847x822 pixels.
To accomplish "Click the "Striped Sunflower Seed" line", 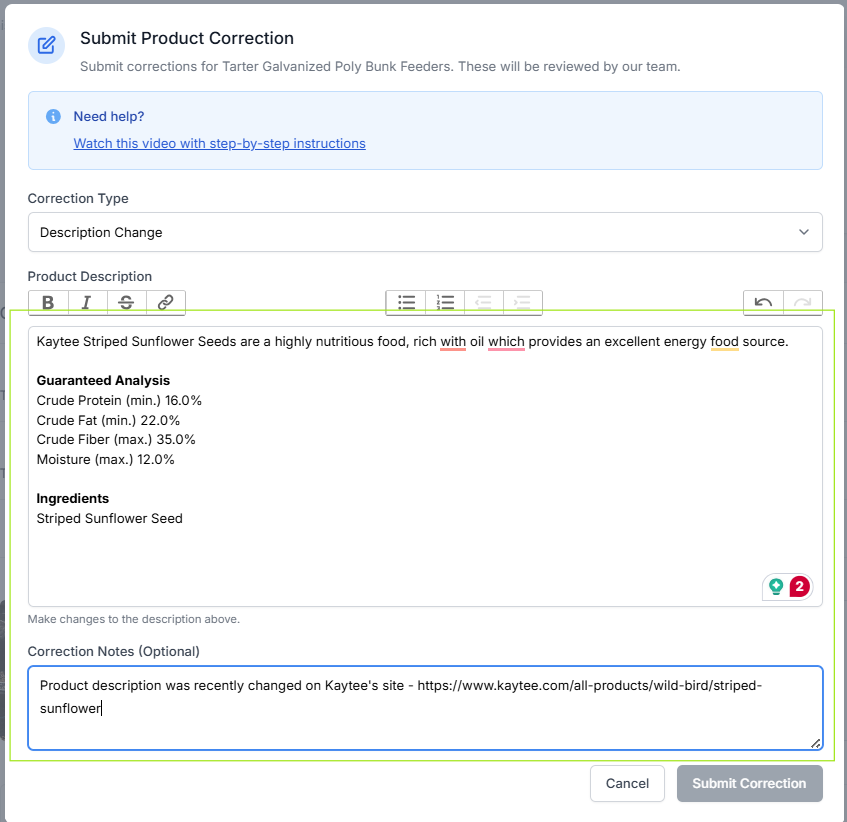I will 110,518.
